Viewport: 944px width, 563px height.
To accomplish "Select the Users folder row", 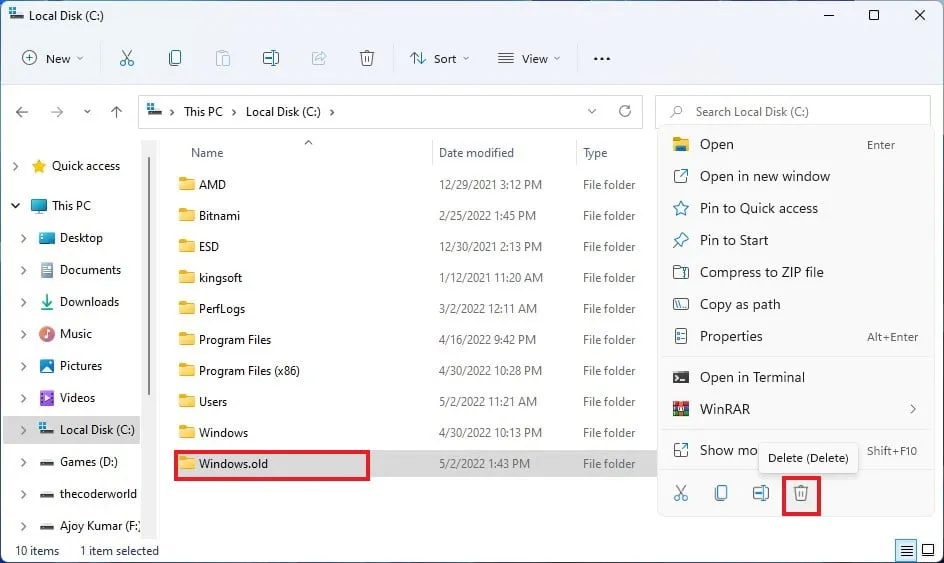I will (415, 402).
